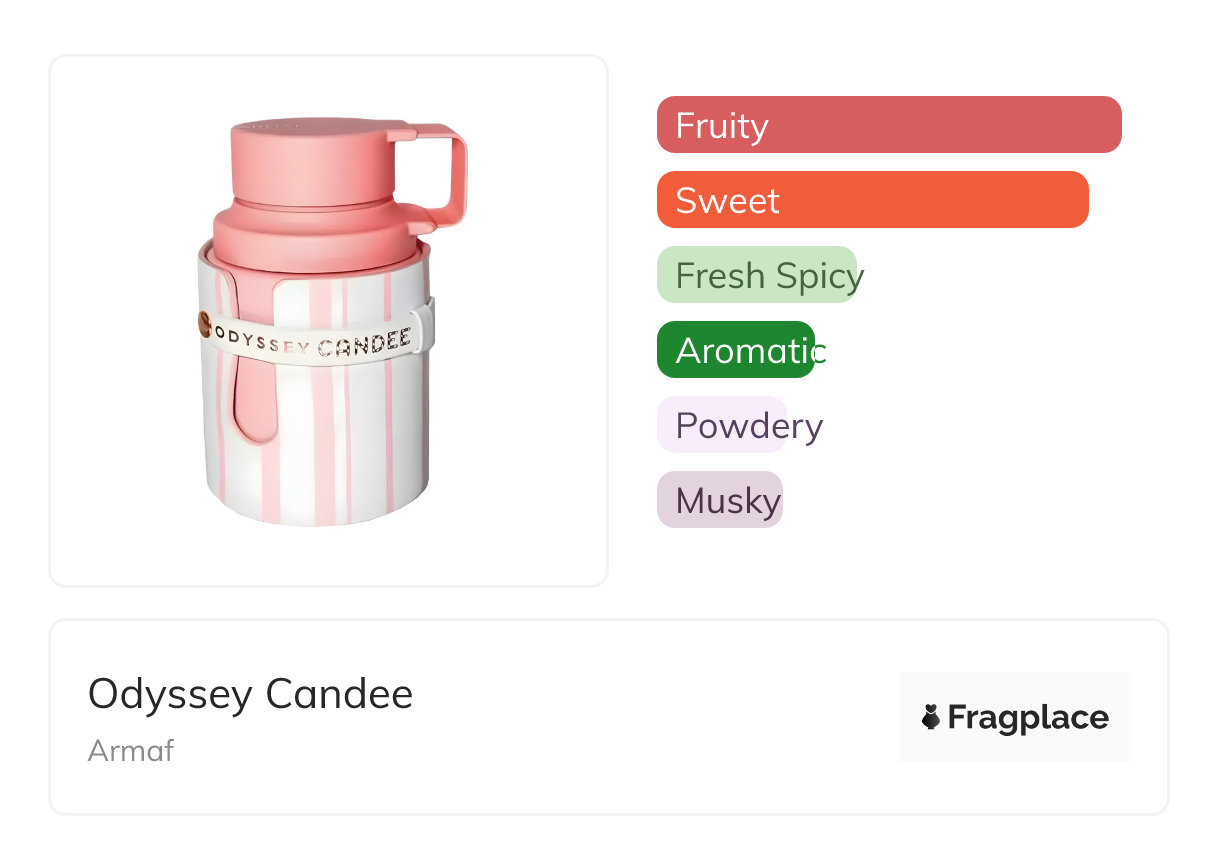
Task: Select the Sweet accord bar
Action: [872, 200]
